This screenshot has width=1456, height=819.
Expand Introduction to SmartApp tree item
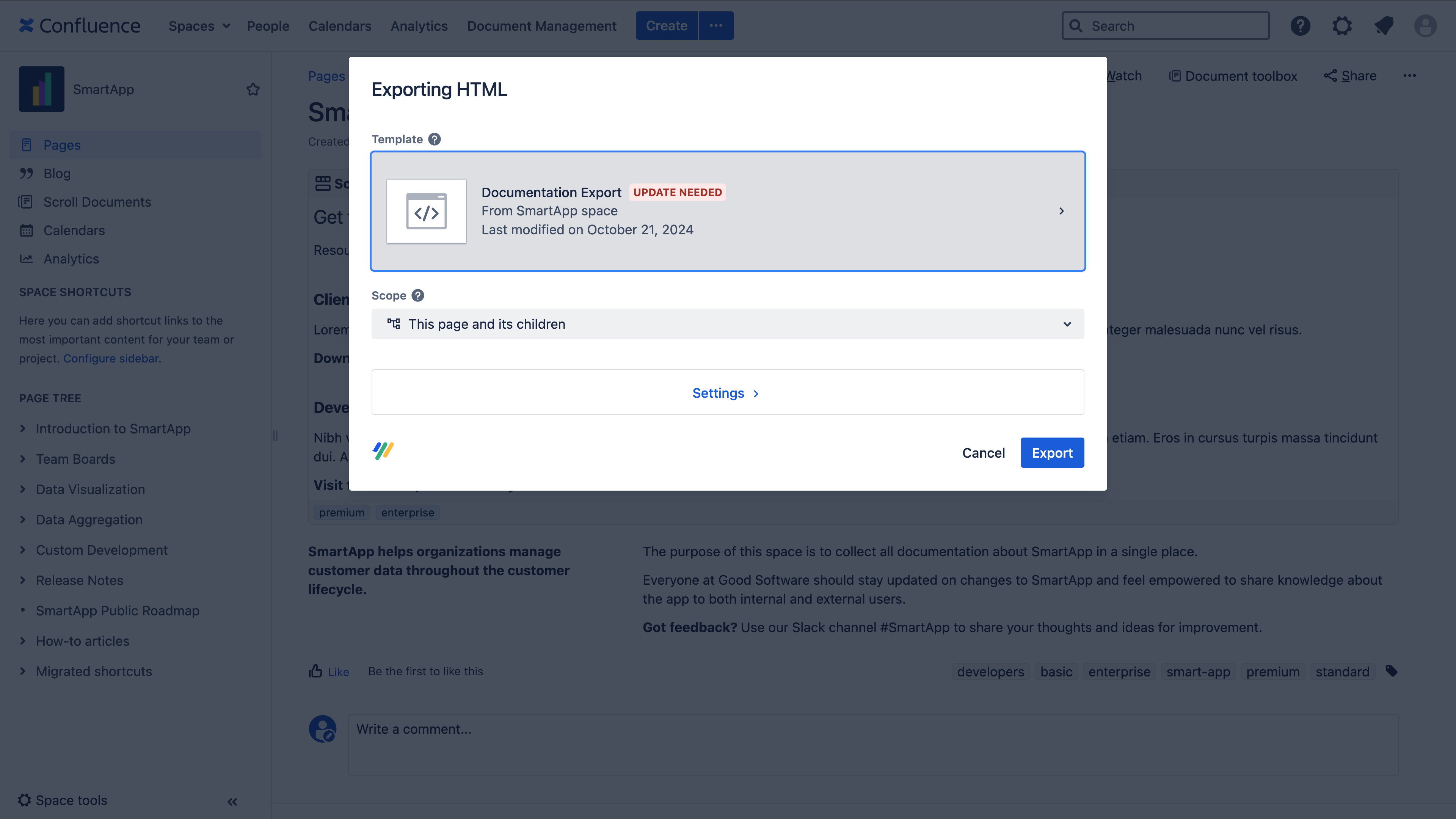[x=23, y=428]
